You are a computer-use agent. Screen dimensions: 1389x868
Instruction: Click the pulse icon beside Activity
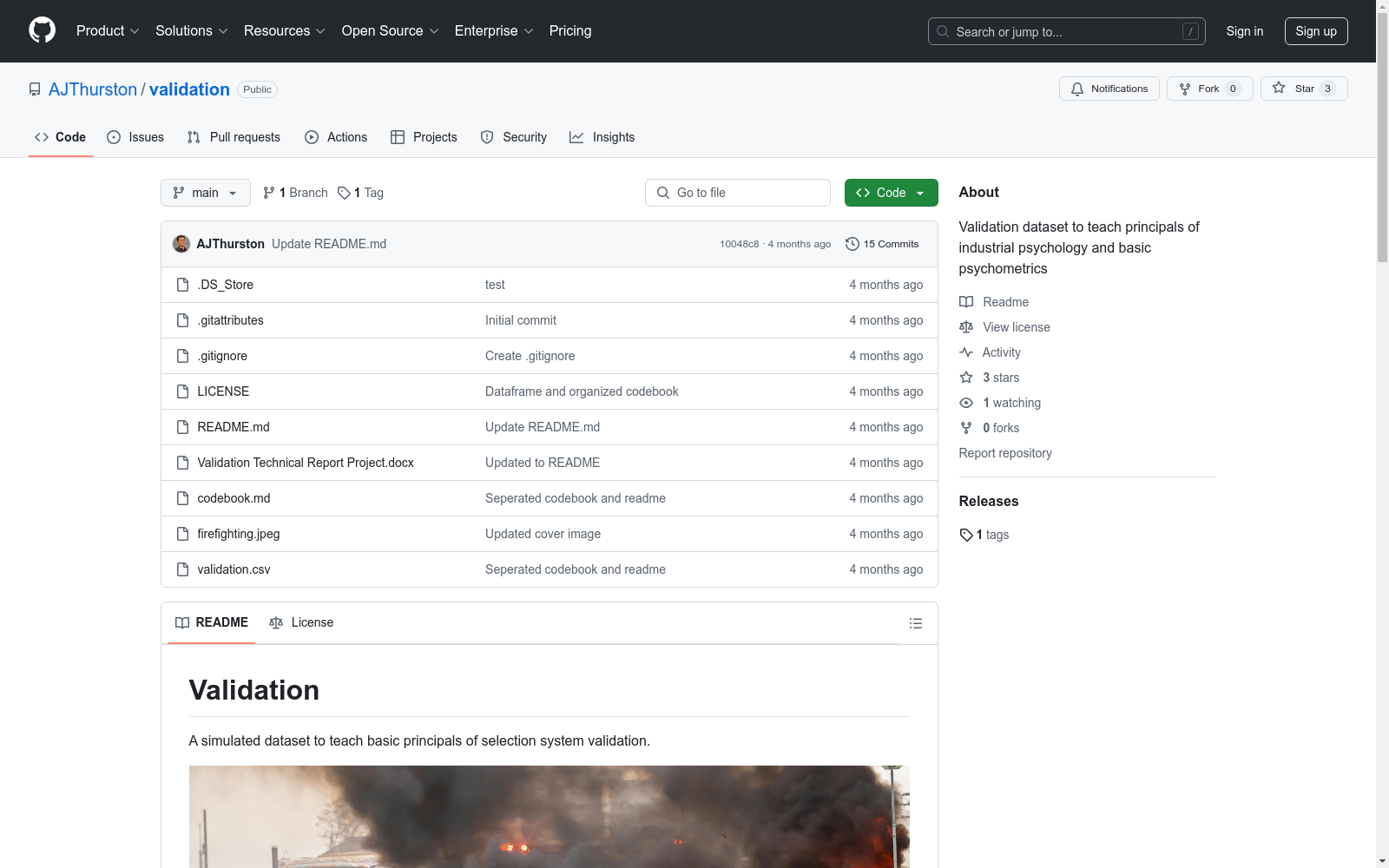pos(966,352)
